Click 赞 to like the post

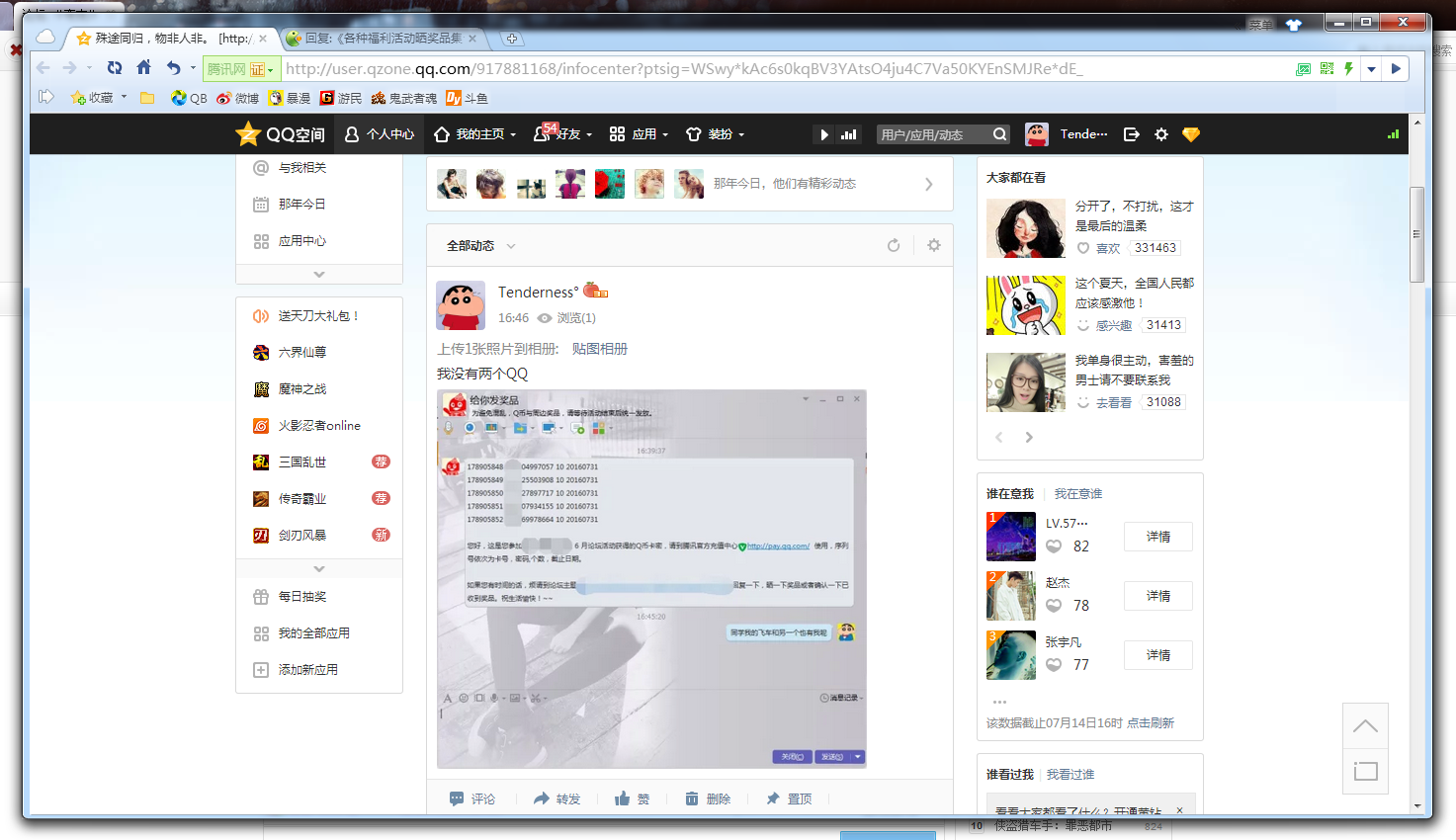[x=633, y=798]
